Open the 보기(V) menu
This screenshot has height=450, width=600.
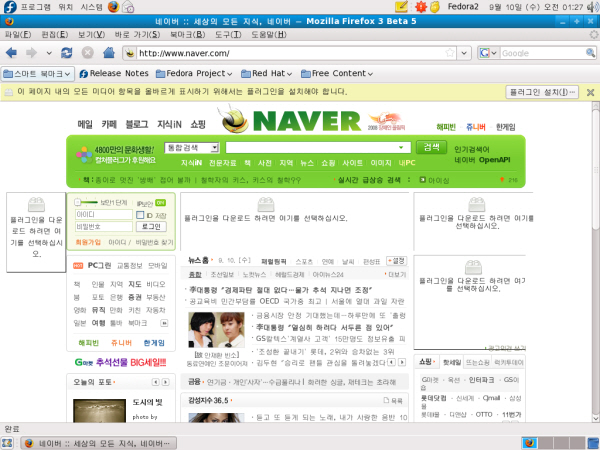coord(91,34)
